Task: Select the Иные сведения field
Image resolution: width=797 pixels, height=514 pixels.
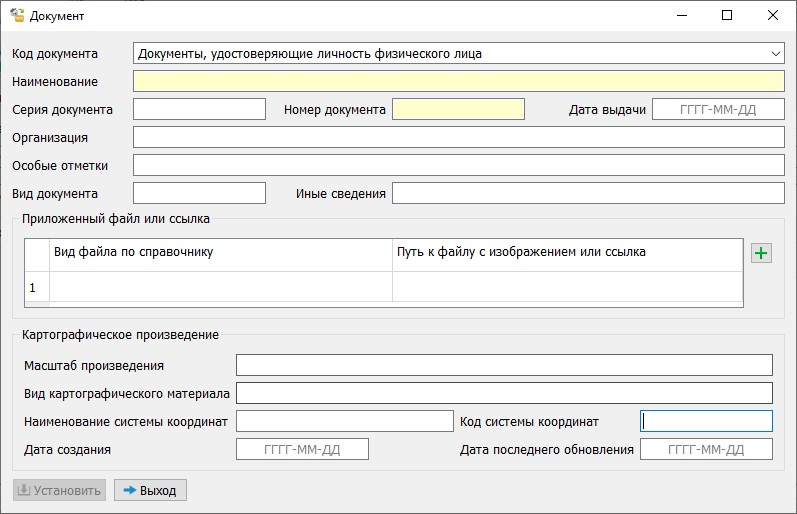Action: tap(588, 193)
